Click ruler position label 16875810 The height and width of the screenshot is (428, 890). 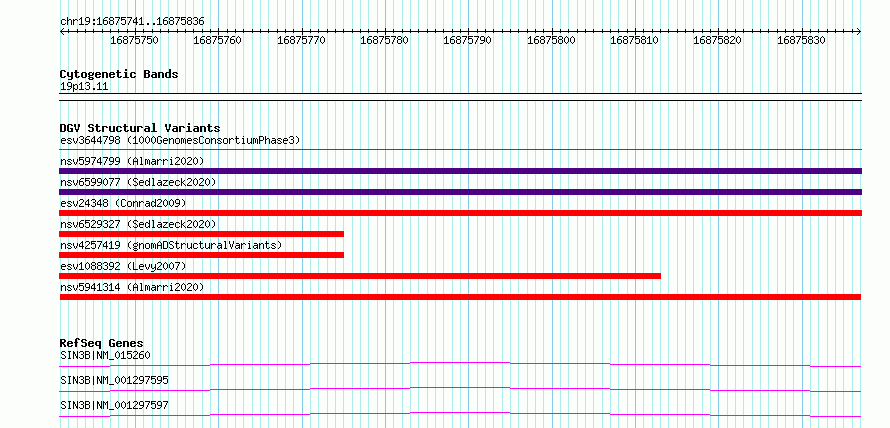[635, 40]
